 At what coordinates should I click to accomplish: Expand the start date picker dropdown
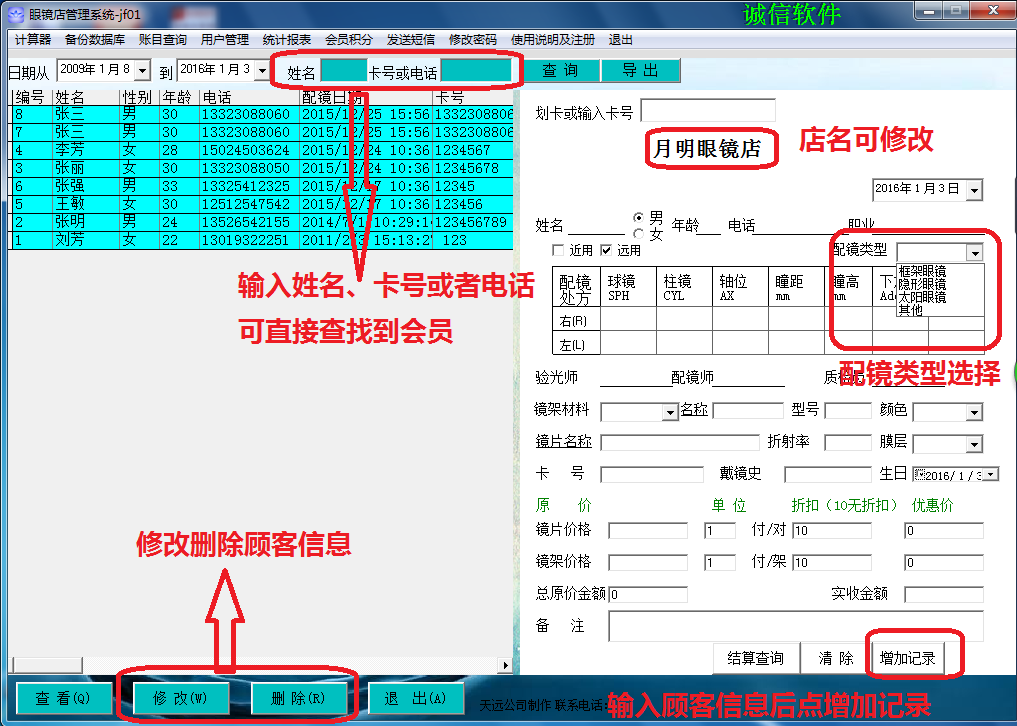click(x=143, y=70)
